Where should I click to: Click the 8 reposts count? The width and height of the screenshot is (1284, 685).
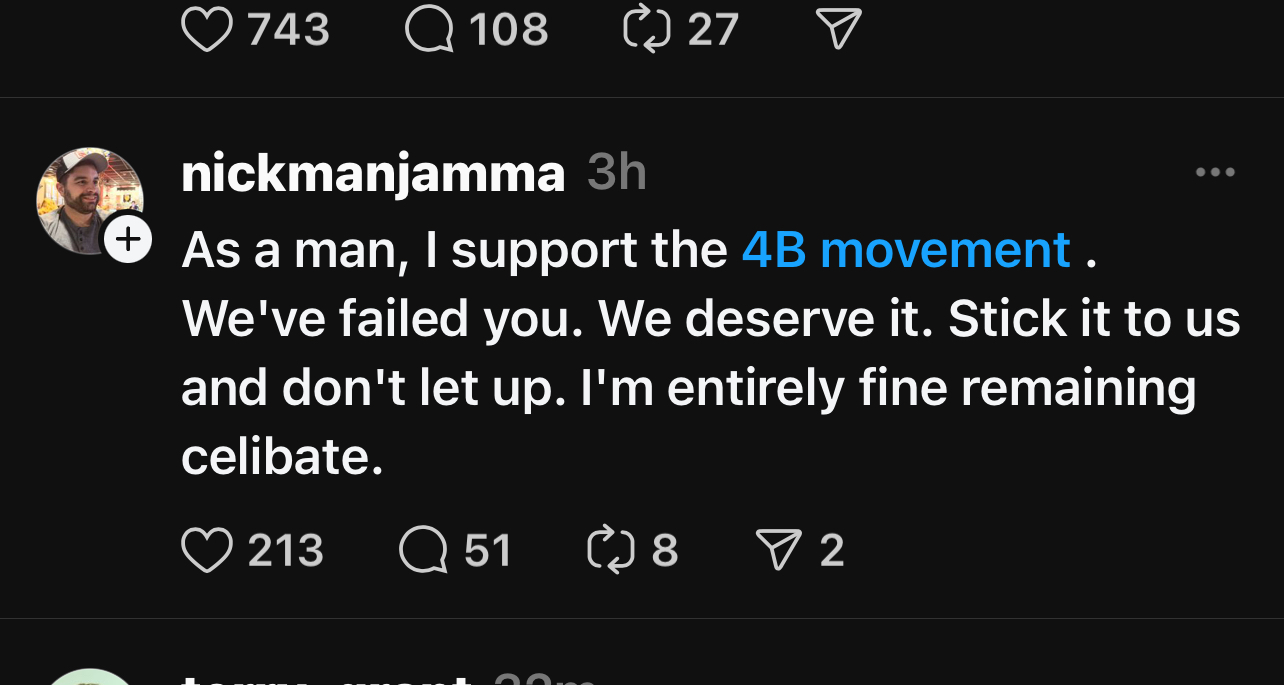tap(665, 551)
